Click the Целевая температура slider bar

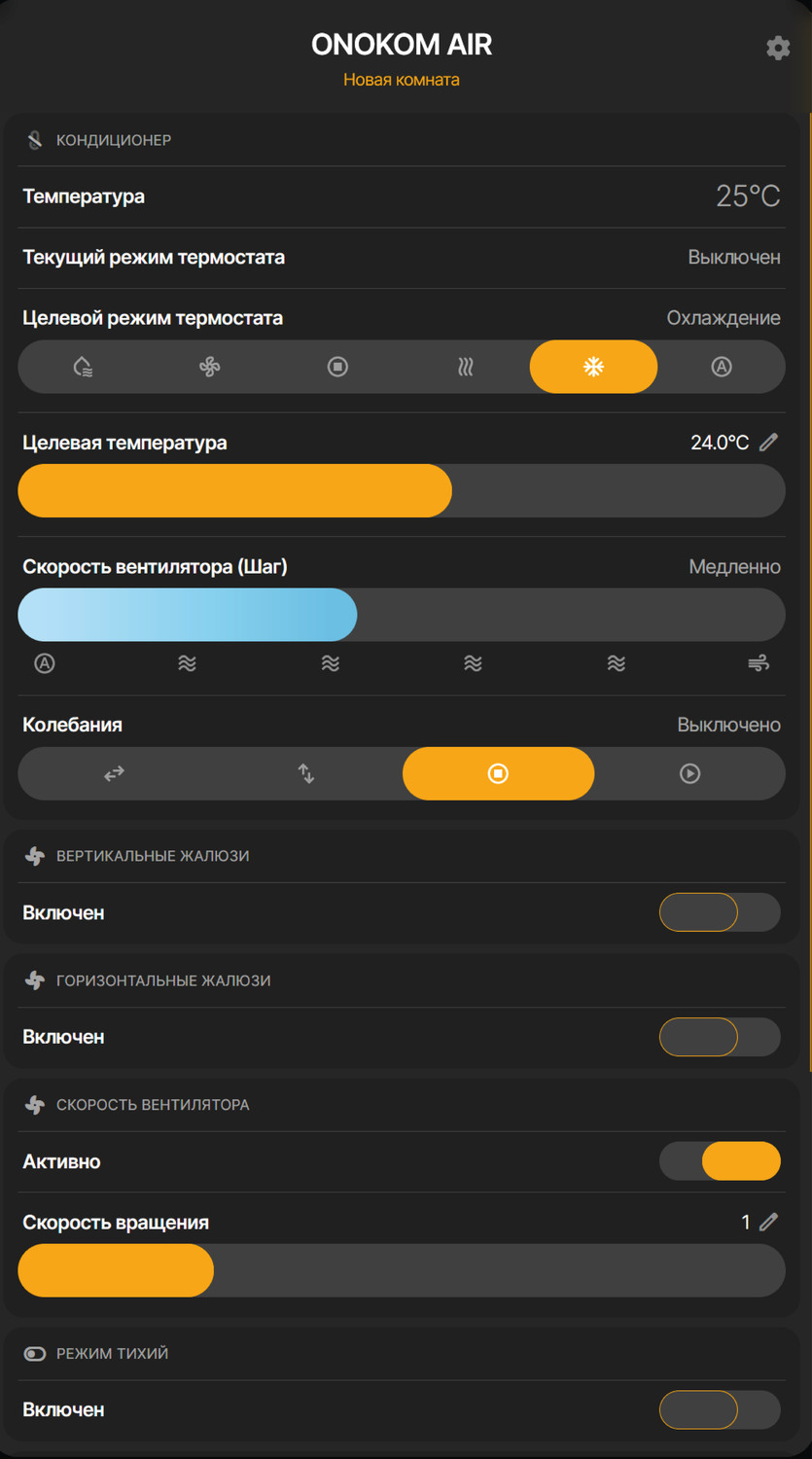click(401, 490)
